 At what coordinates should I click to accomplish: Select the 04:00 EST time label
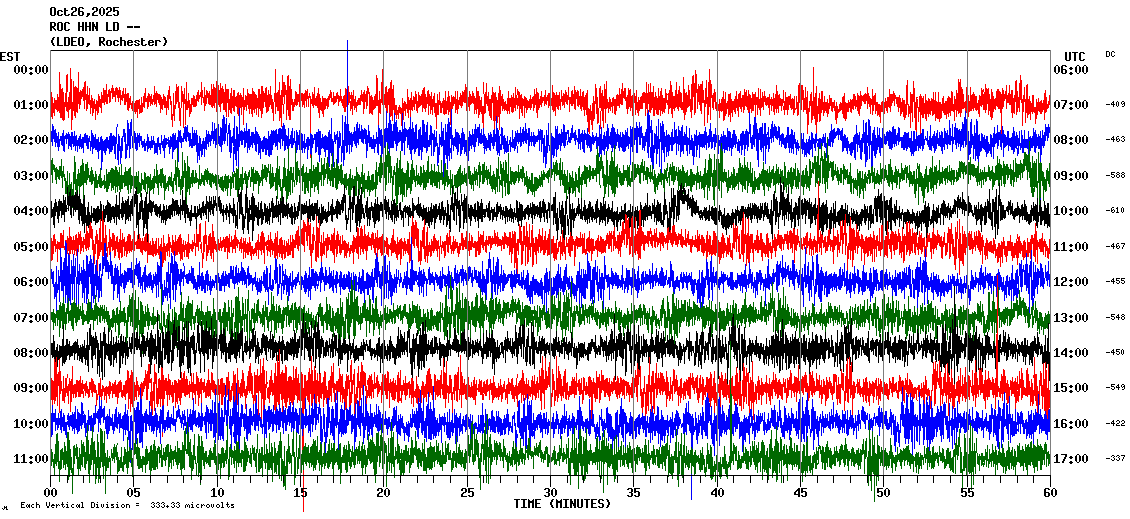[x=31, y=211]
